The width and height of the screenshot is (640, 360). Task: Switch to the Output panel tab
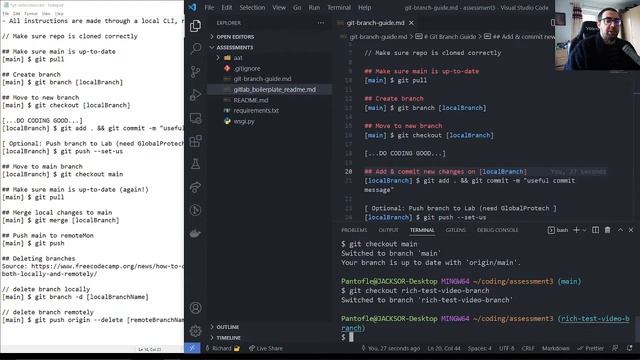389,230
